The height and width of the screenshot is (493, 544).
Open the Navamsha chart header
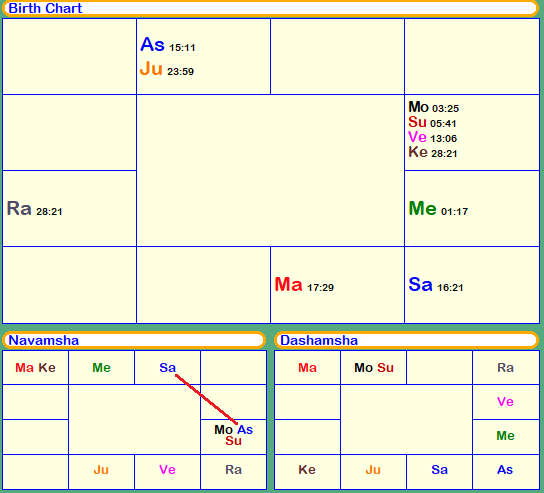click(x=134, y=340)
